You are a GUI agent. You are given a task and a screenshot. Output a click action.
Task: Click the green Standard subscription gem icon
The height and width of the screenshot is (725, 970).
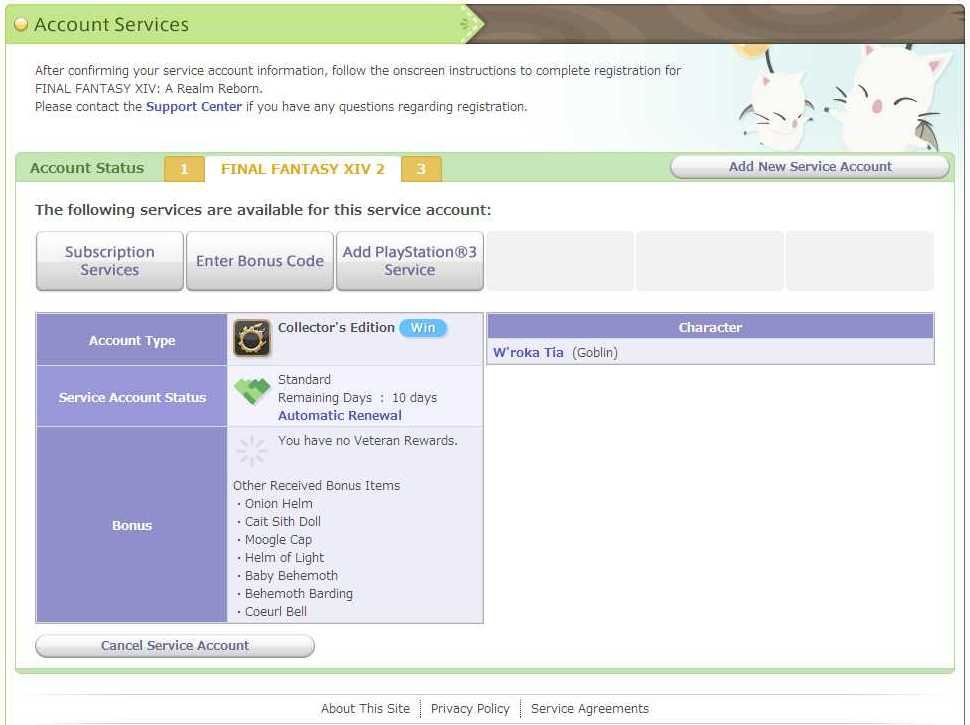[252, 390]
